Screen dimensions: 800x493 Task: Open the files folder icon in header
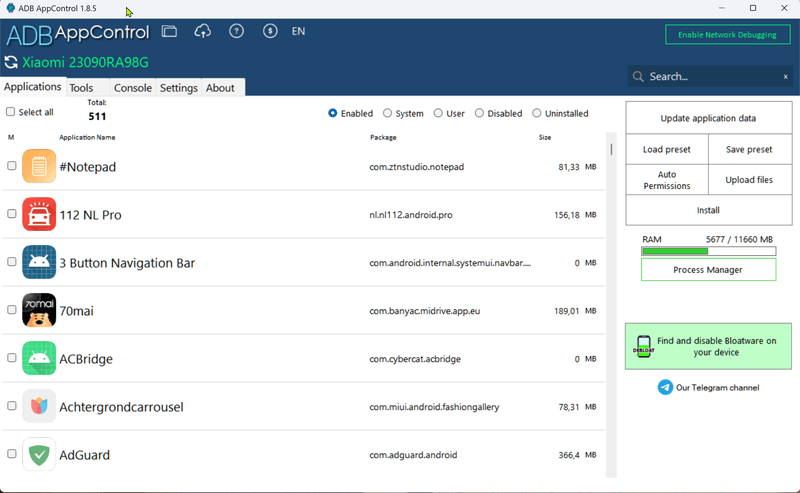(169, 32)
